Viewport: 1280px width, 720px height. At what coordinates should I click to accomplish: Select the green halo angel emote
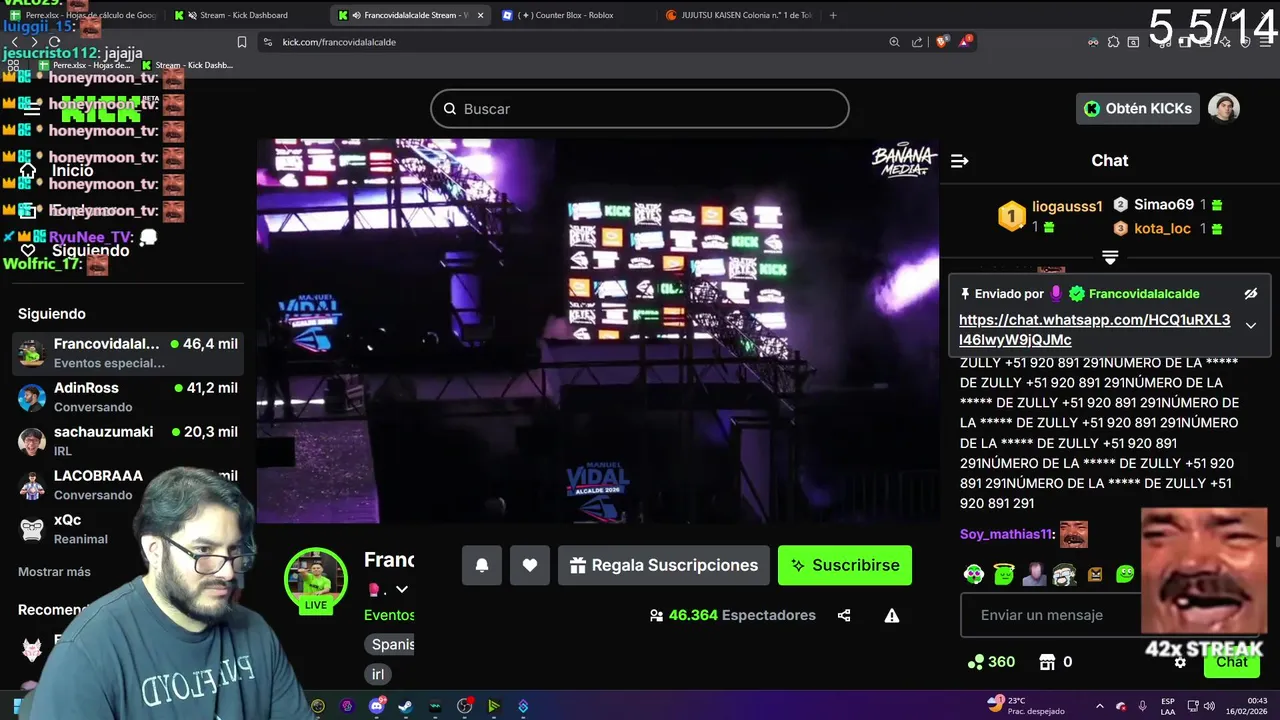tap(1004, 574)
